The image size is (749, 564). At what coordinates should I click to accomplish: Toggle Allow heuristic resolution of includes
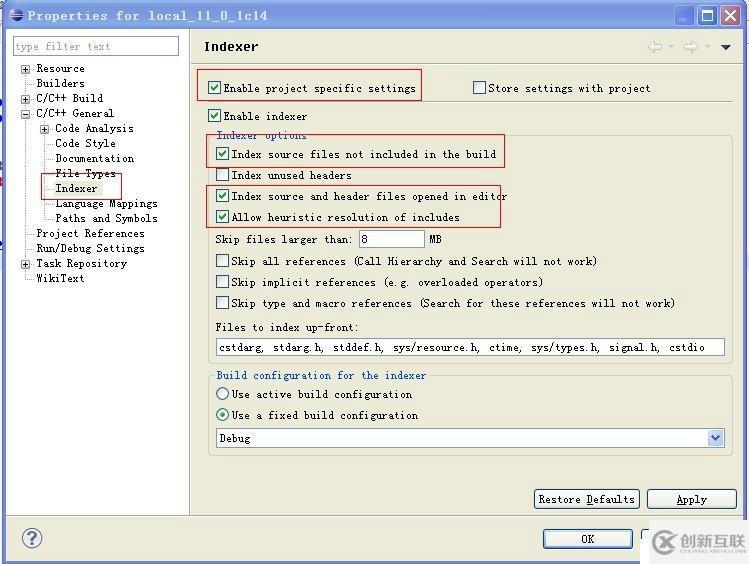(222, 216)
